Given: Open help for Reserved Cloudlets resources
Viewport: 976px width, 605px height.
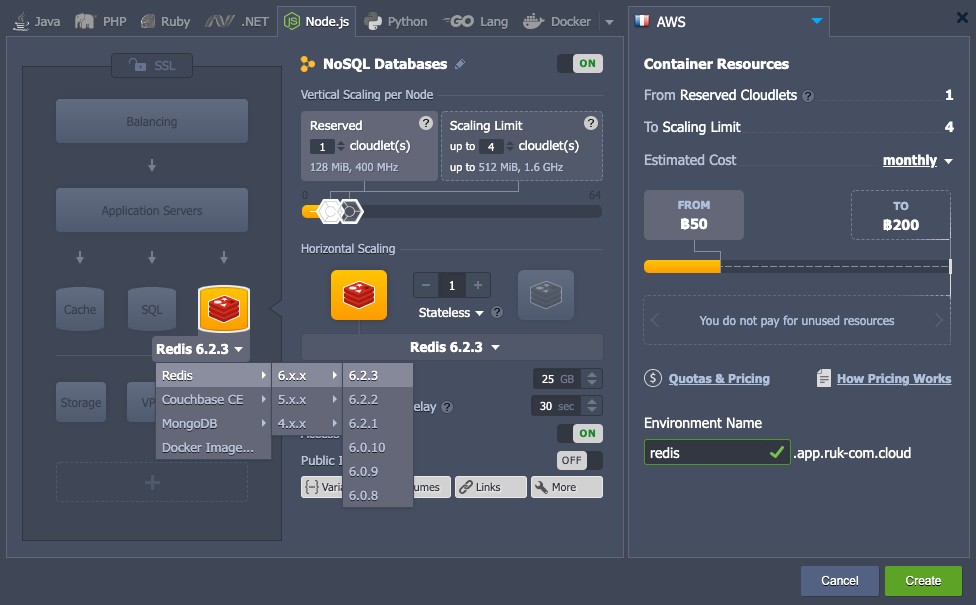Looking at the screenshot, I should [808, 96].
